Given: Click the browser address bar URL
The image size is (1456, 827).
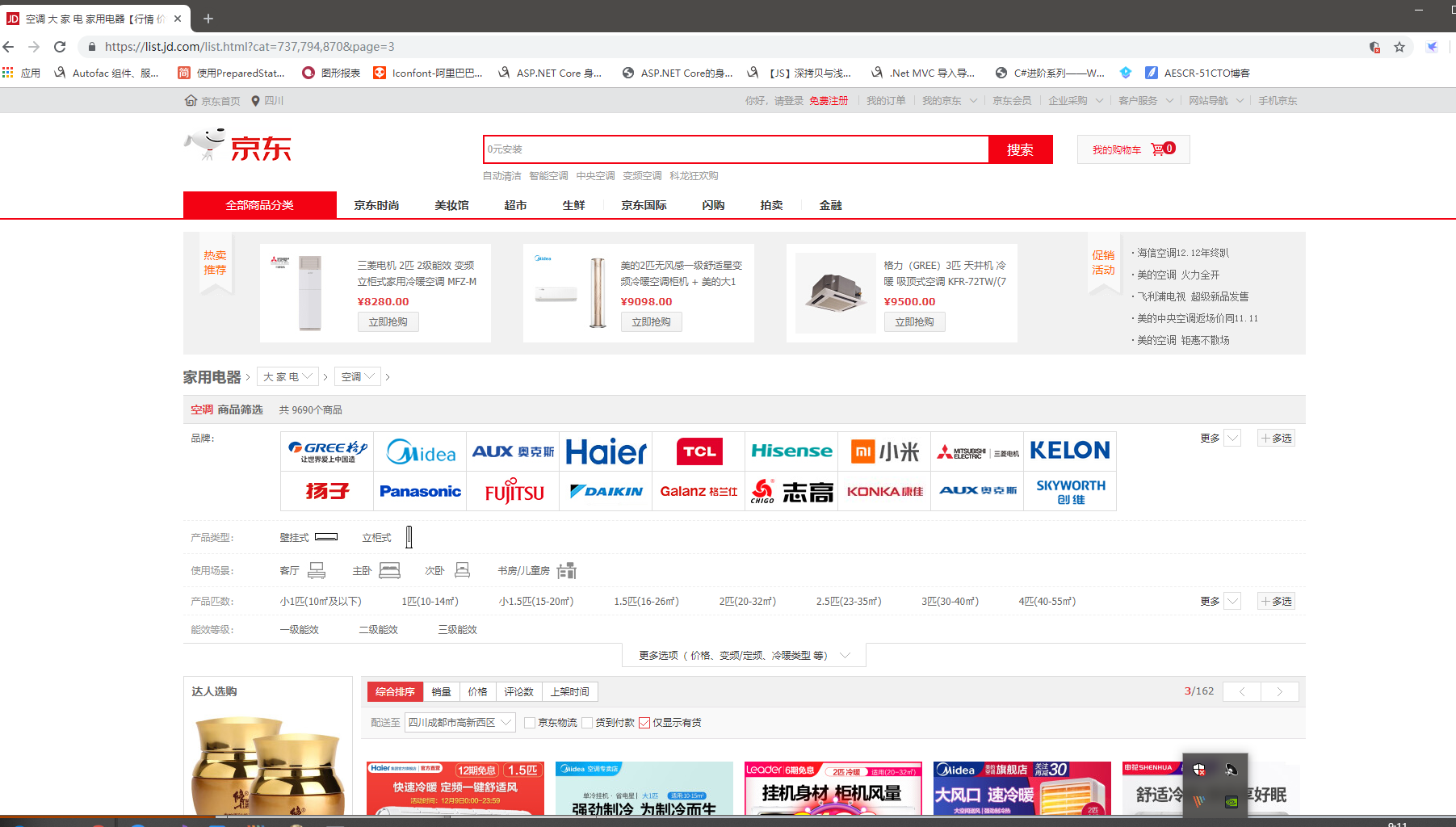Looking at the screenshot, I should (250, 47).
